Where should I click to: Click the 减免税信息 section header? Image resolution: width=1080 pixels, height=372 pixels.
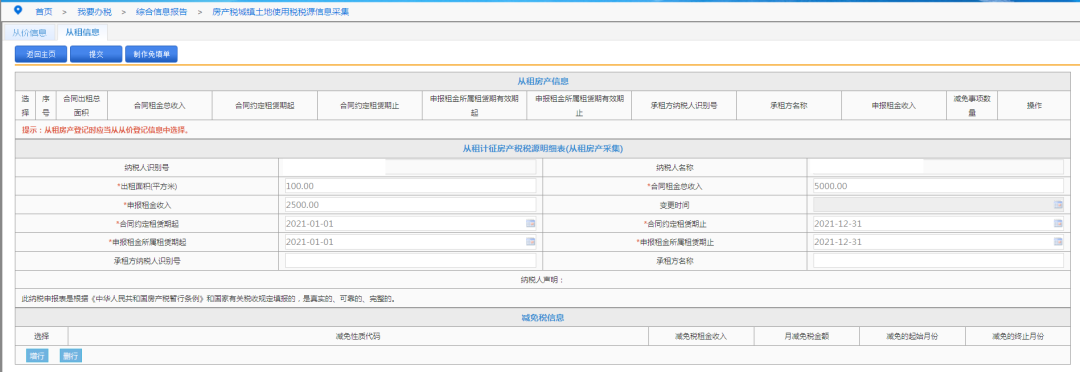click(x=543, y=318)
